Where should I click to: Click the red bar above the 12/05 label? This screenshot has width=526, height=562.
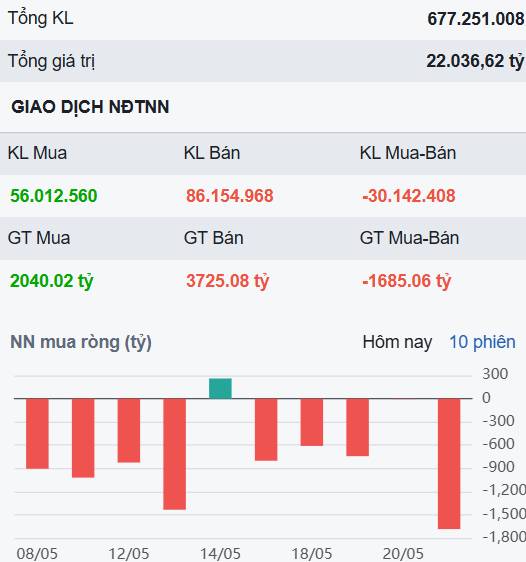point(129,430)
